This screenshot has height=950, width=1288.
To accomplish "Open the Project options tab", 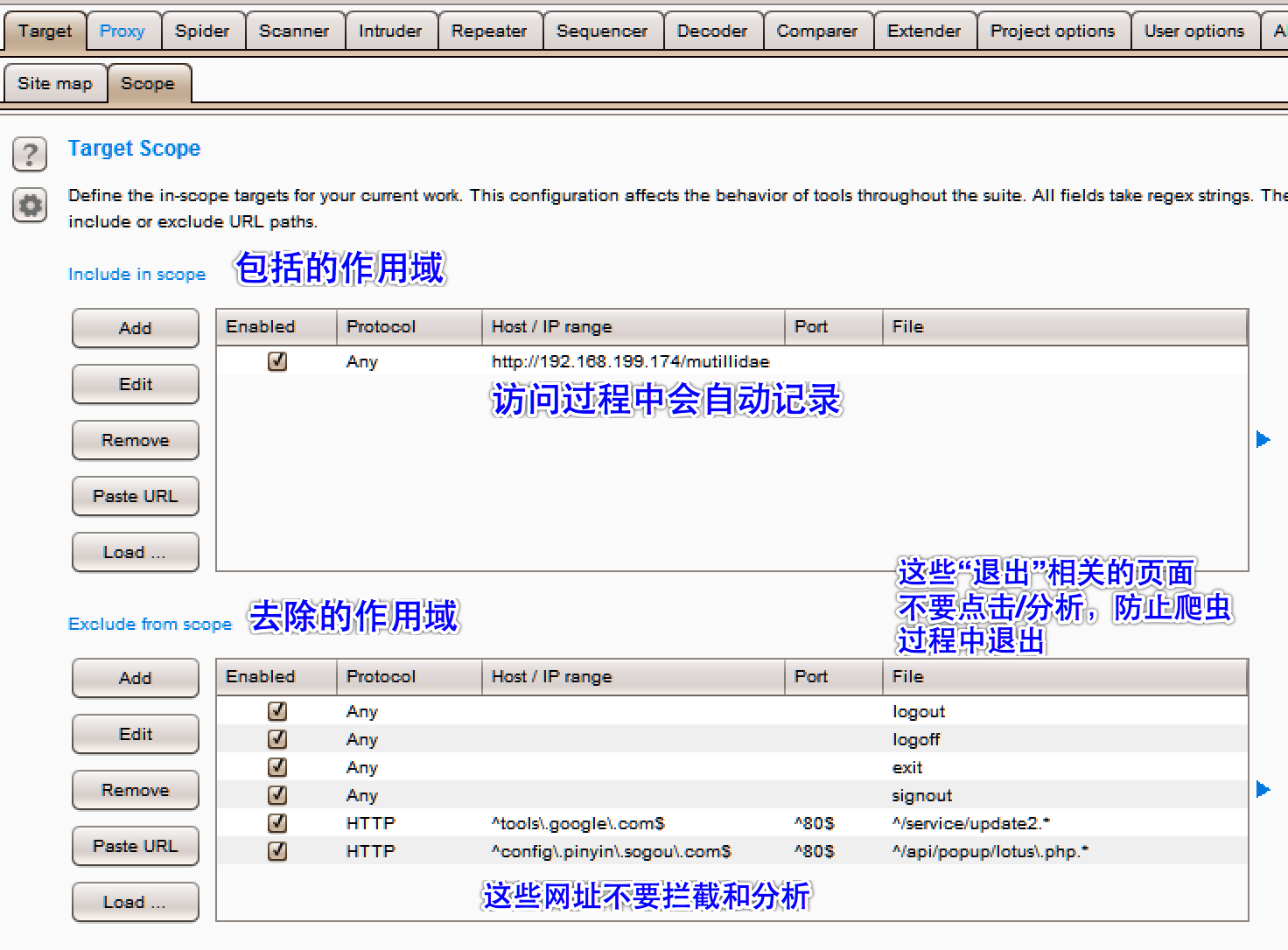I will [x=1053, y=30].
